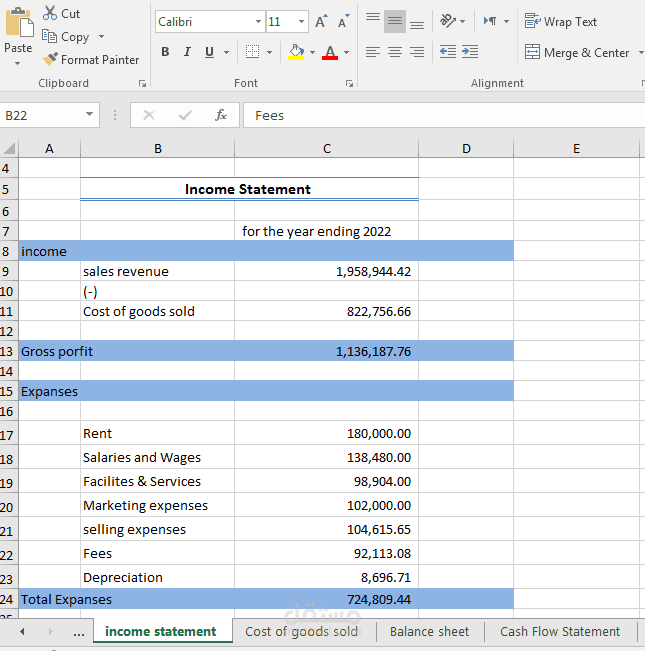The height and width of the screenshot is (651, 645).
Task: Open Clipboard dialog launcher
Action: point(142,84)
